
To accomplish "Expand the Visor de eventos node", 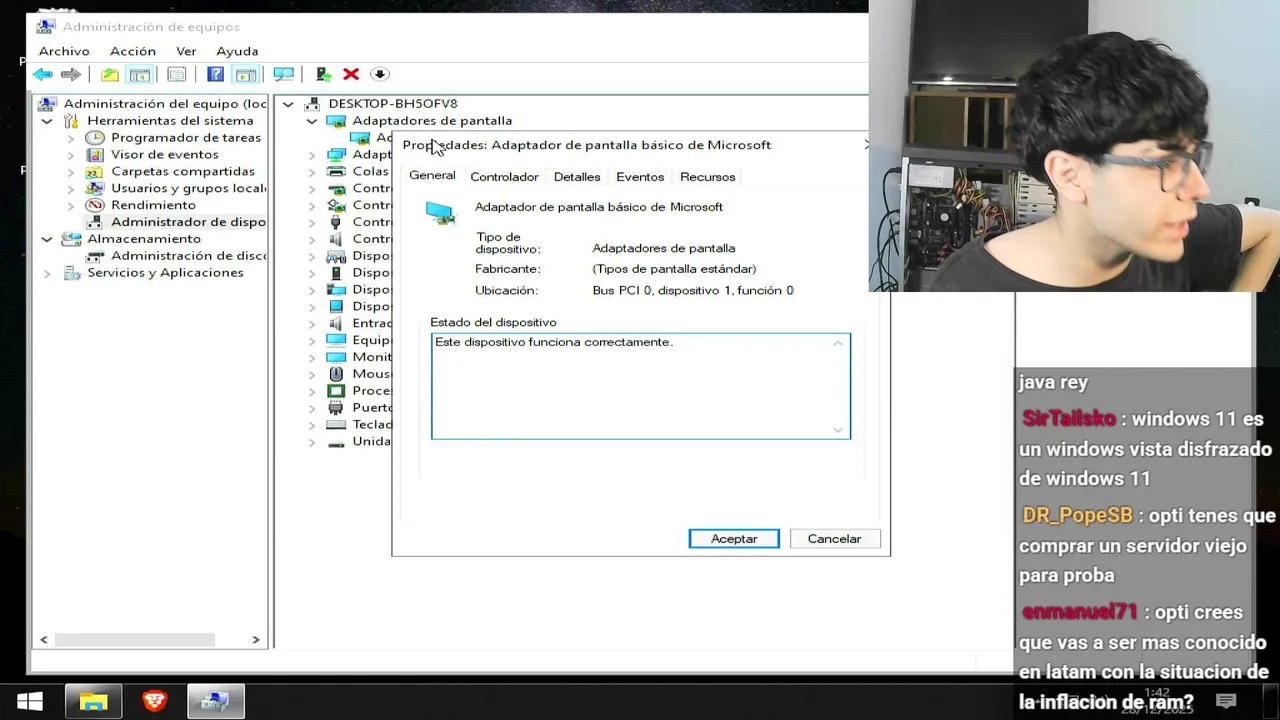I will [71, 155].
